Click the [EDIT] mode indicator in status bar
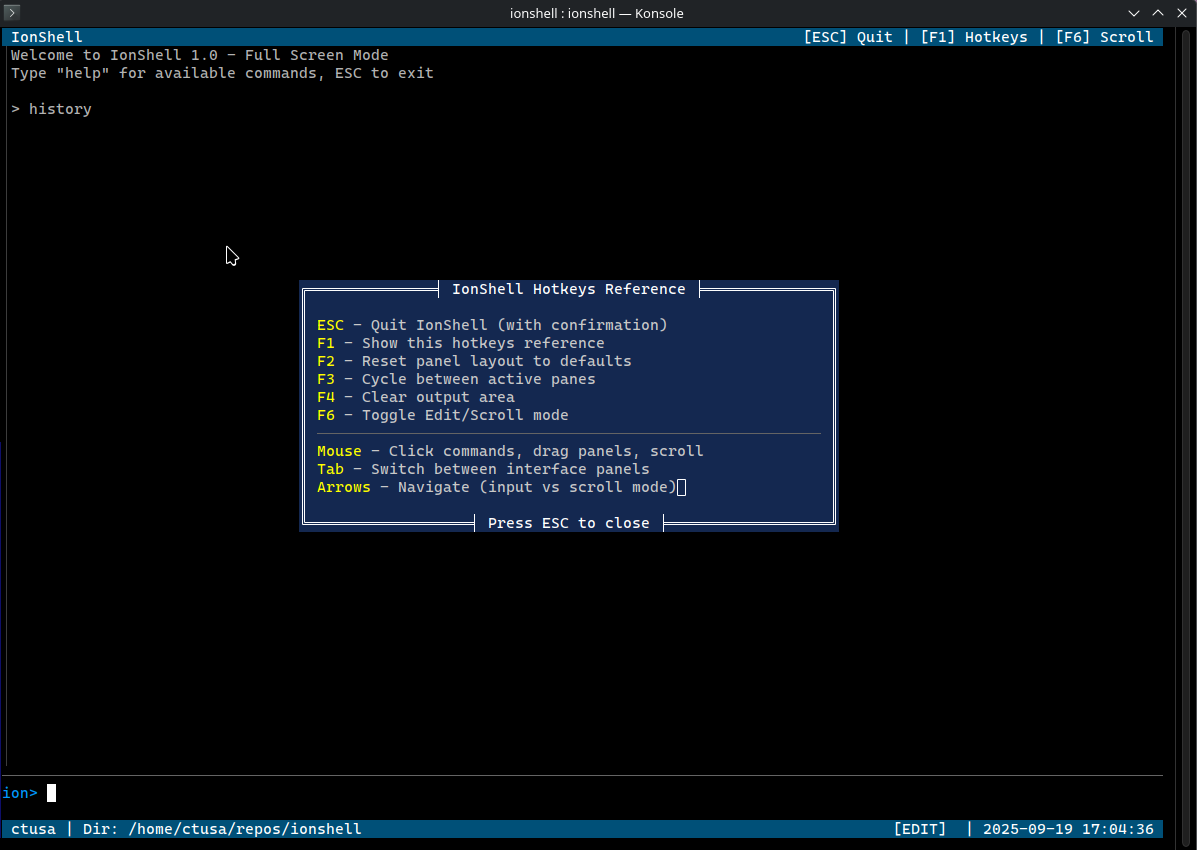Viewport: 1197px width, 850px height. point(919,829)
